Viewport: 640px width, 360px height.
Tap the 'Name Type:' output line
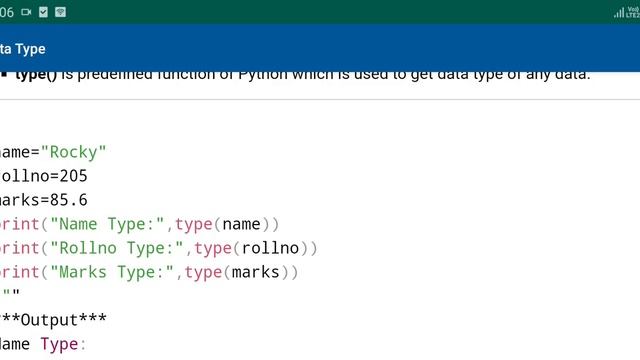(x=43, y=344)
